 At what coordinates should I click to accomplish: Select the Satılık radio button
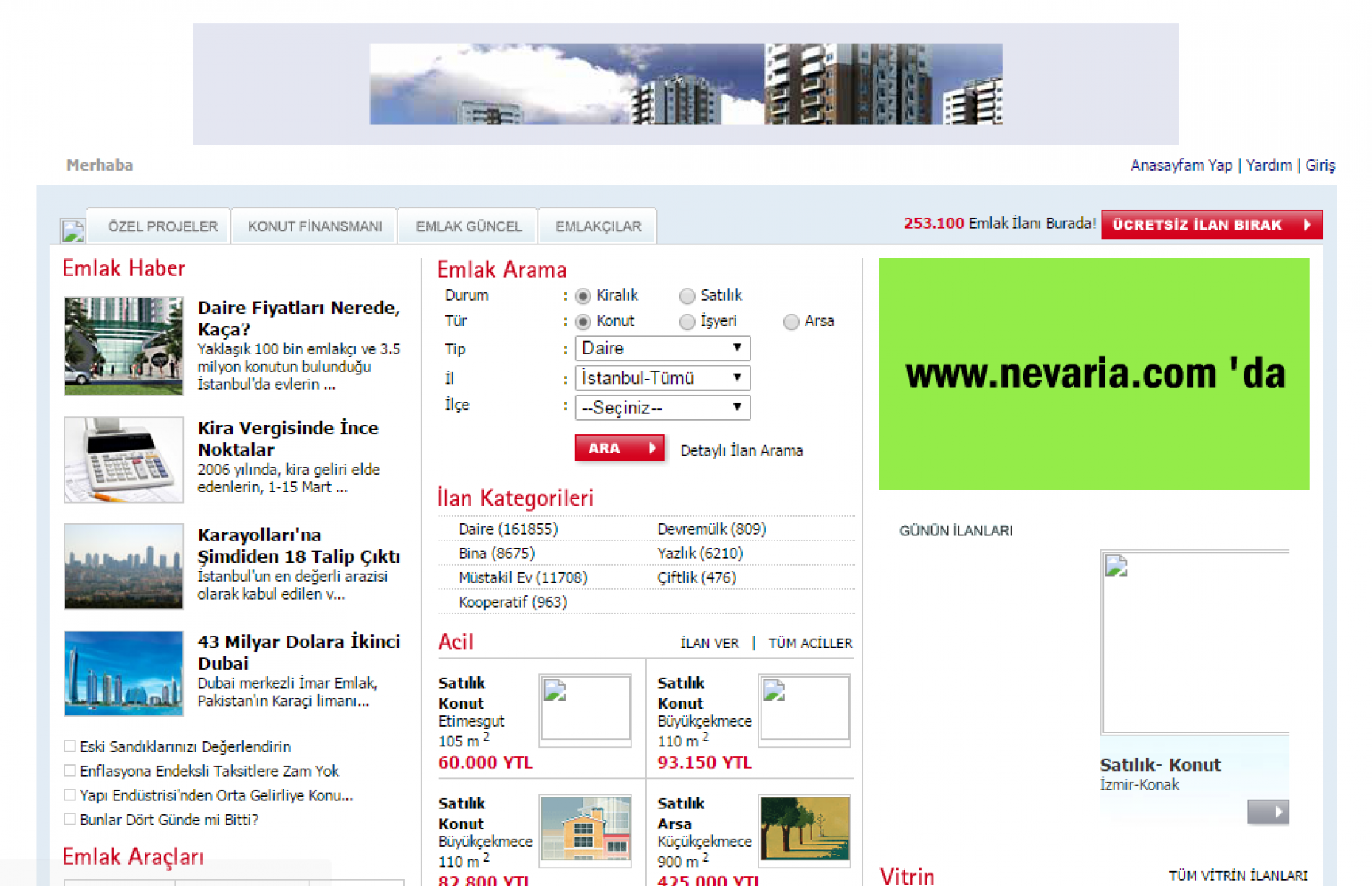tap(687, 296)
